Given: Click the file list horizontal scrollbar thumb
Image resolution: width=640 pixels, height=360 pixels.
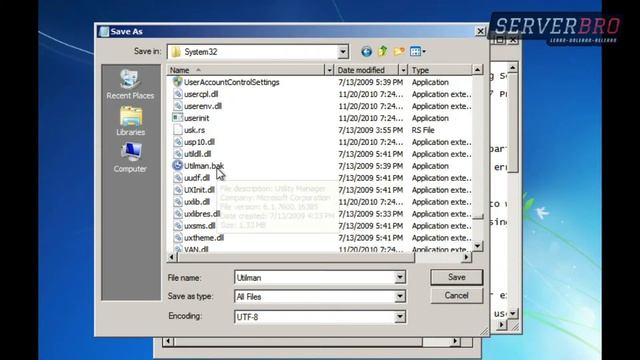Looking at the screenshot, I should click(296, 257).
